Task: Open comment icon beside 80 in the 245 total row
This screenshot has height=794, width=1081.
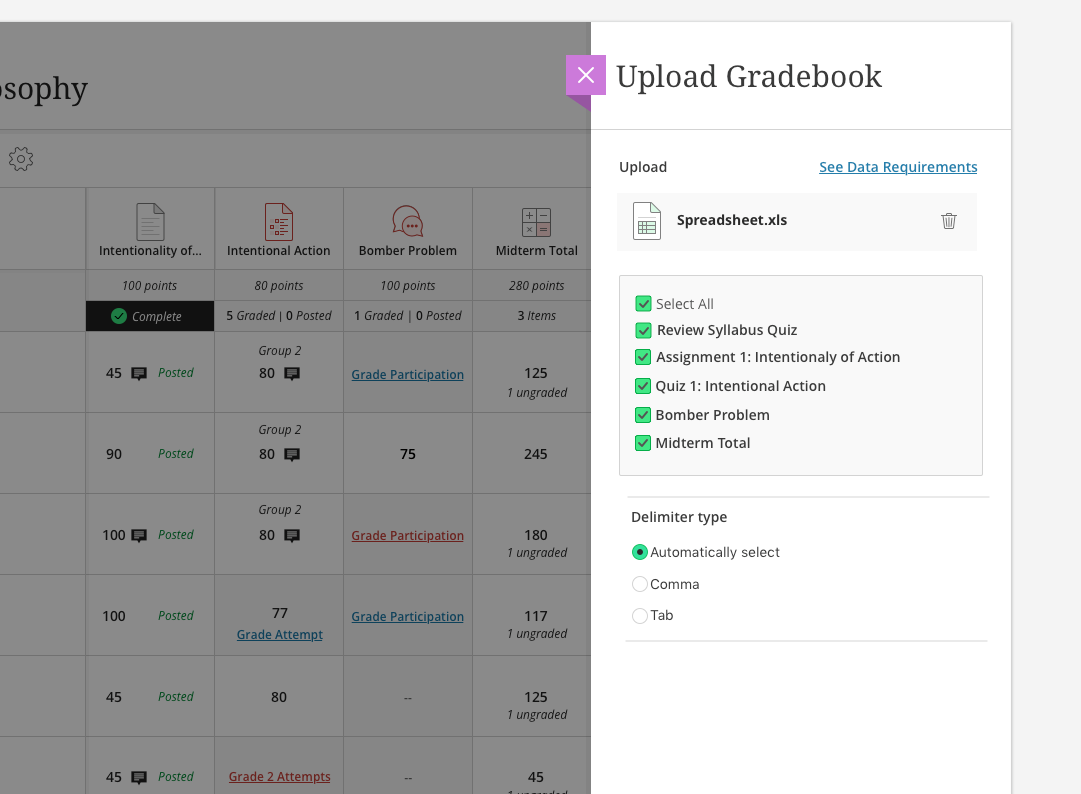Action: pyautogui.click(x=292, y=454)
